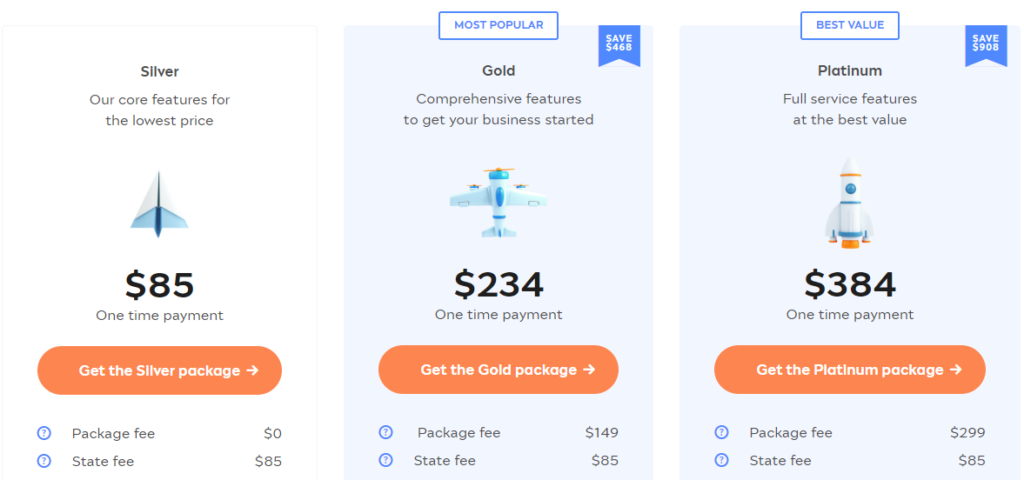Image resolution: width=1024 pixels, height=480 pixels.
Task: Open help icon for Gold State fee
Action: [x=386, y=460]
